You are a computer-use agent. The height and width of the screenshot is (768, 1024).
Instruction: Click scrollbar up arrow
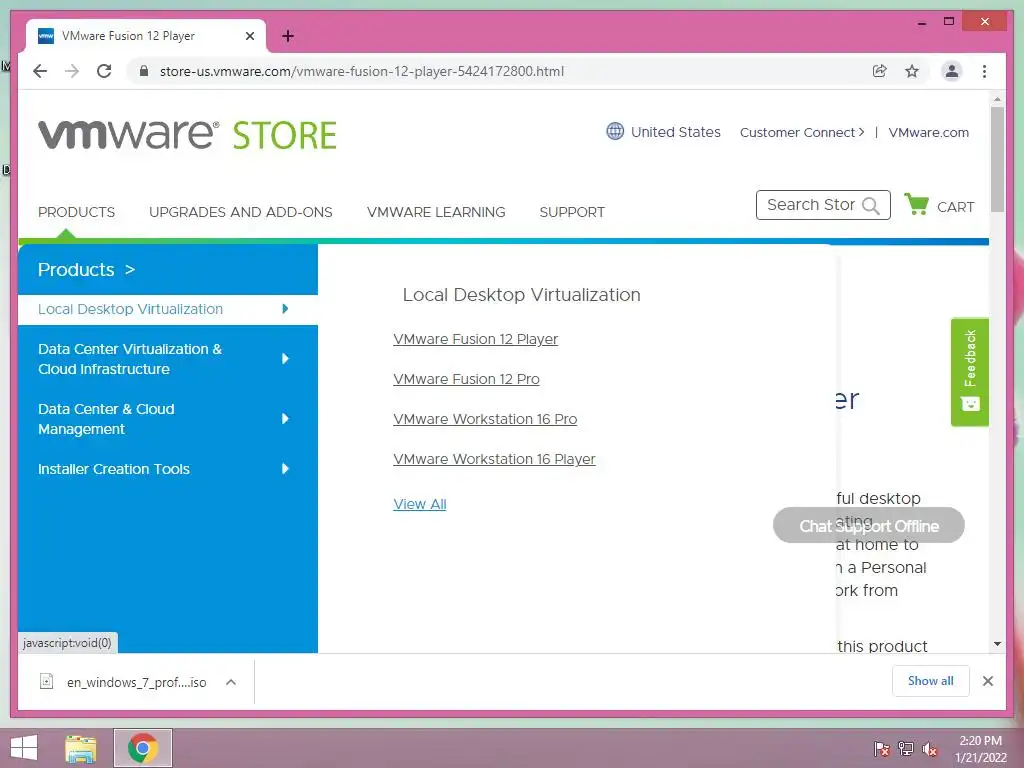coord(997,100)
